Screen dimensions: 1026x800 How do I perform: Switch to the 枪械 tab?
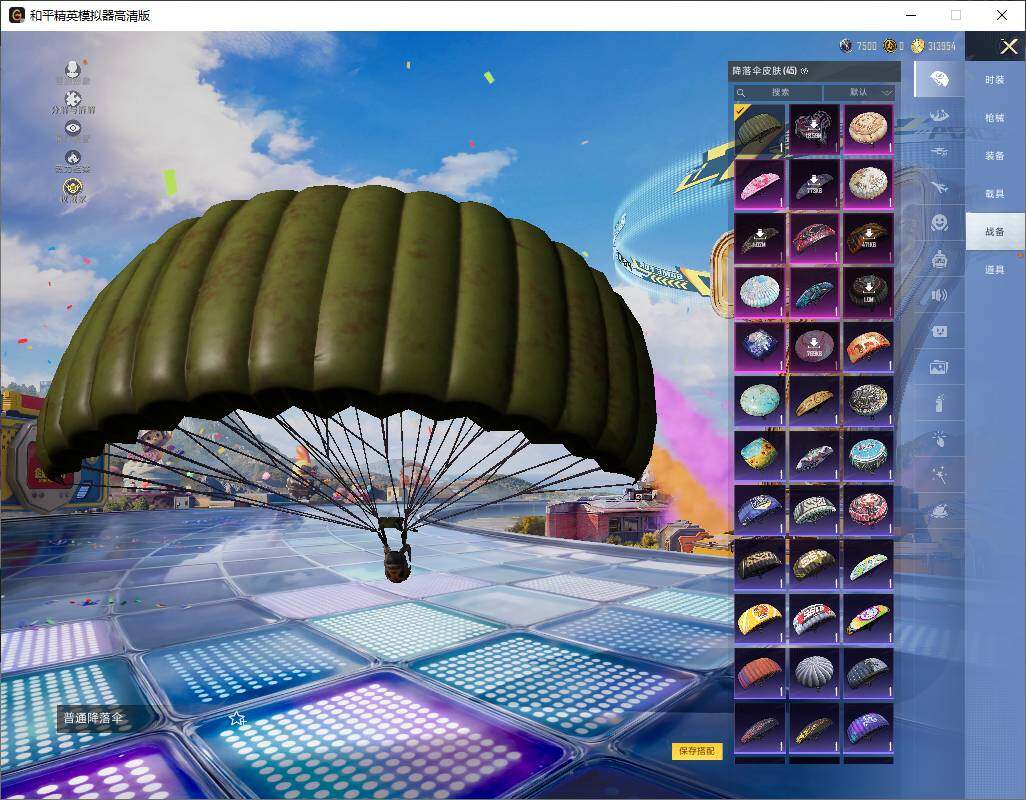pyautogui.click(x=994, y=118)
